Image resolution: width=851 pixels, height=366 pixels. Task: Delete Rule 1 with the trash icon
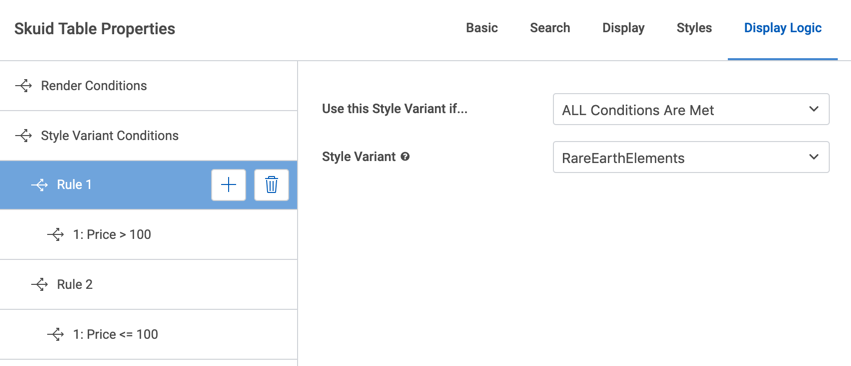tap(271, 185)
